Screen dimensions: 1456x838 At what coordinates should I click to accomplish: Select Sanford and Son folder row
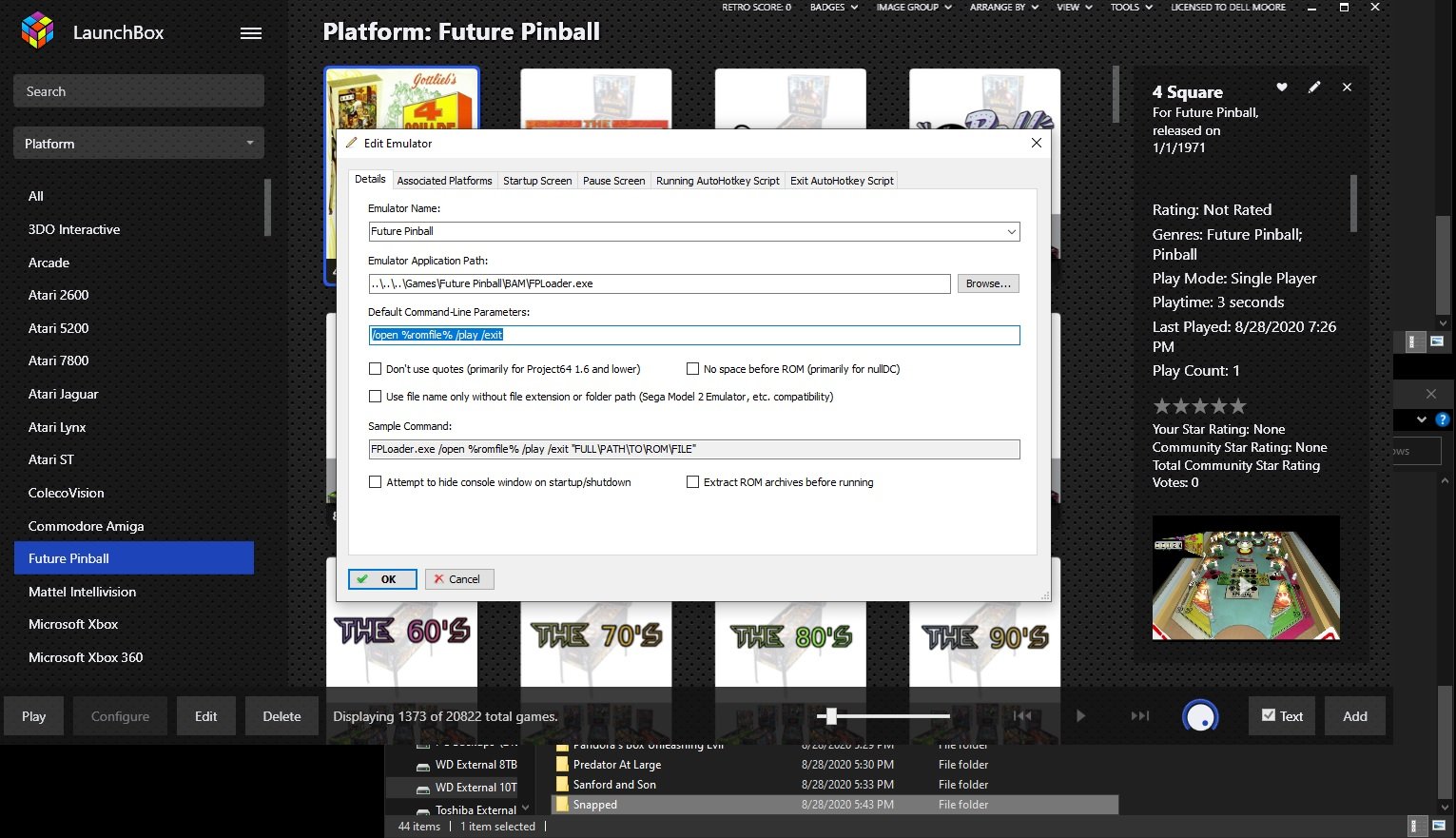pyautogui.click(x=834, y=785)
